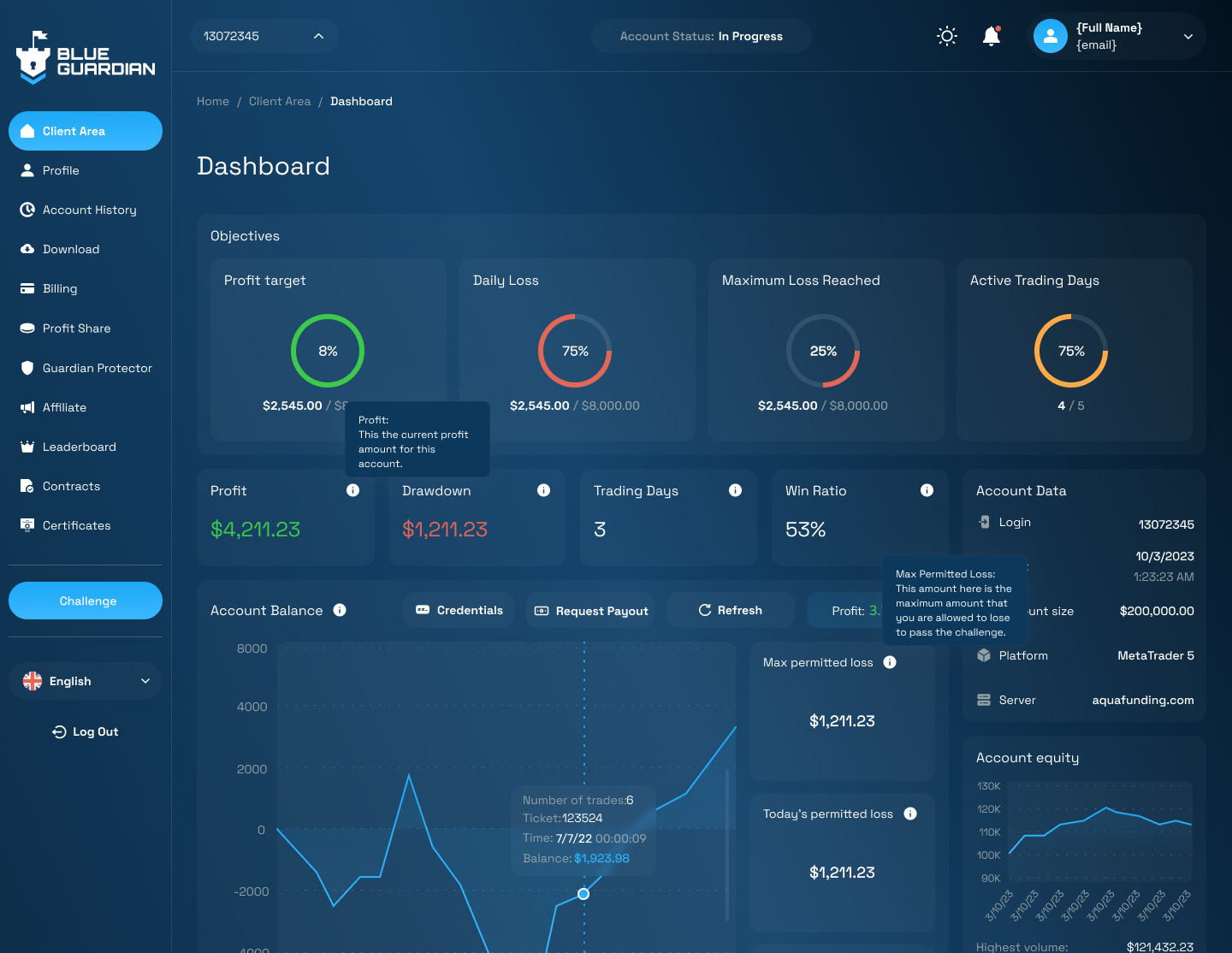
Task: Click the Account Balance info icon
Action: pos(340,610)
